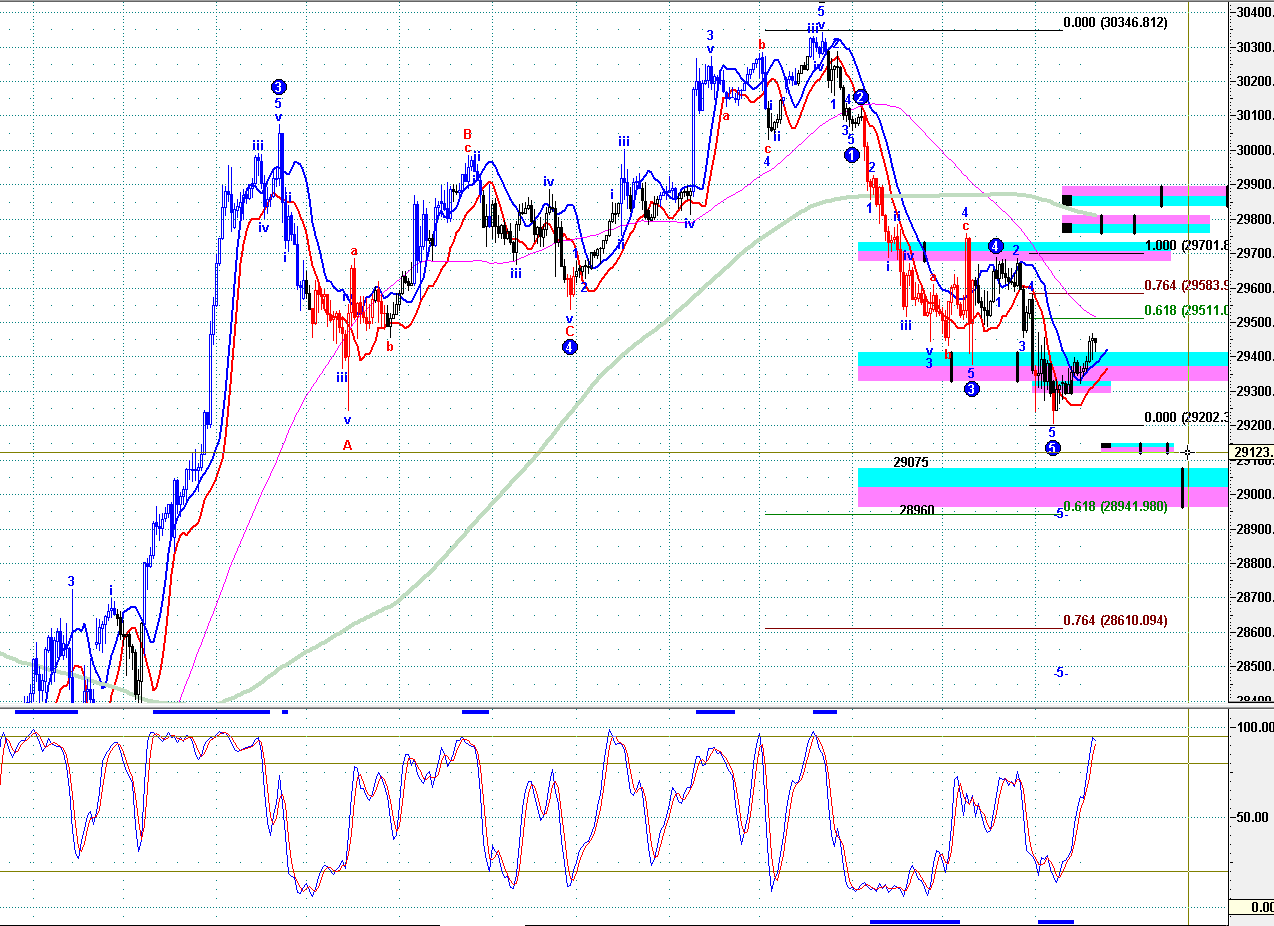
Task: Select the 29700 price axis label
Action: pos(1255,254)
